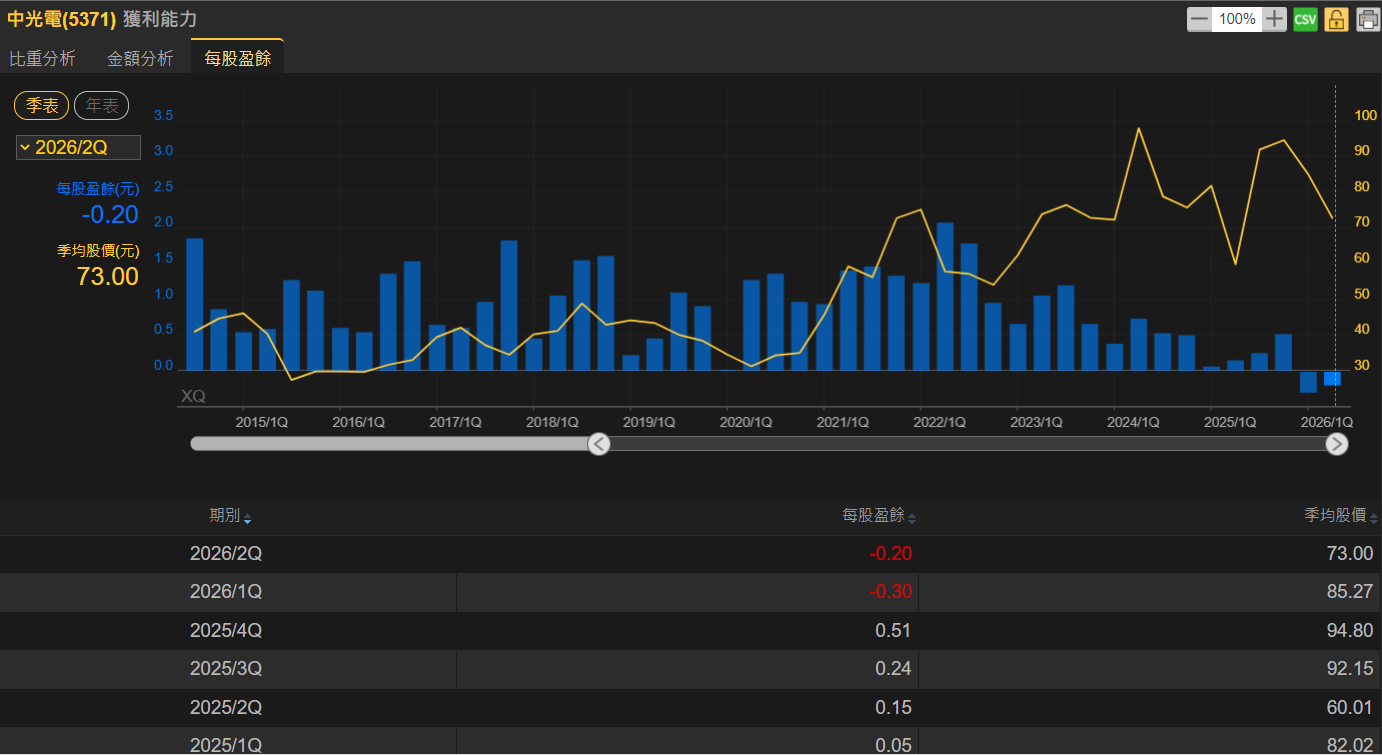Switch to the 金額分析 tab
Viewport: 1382px width, 755px height.
pos(140,59)
